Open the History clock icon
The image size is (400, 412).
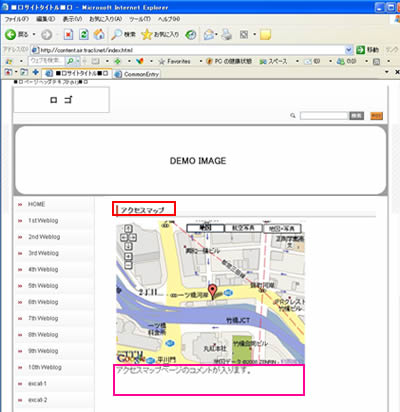click(x=191, y=34)
